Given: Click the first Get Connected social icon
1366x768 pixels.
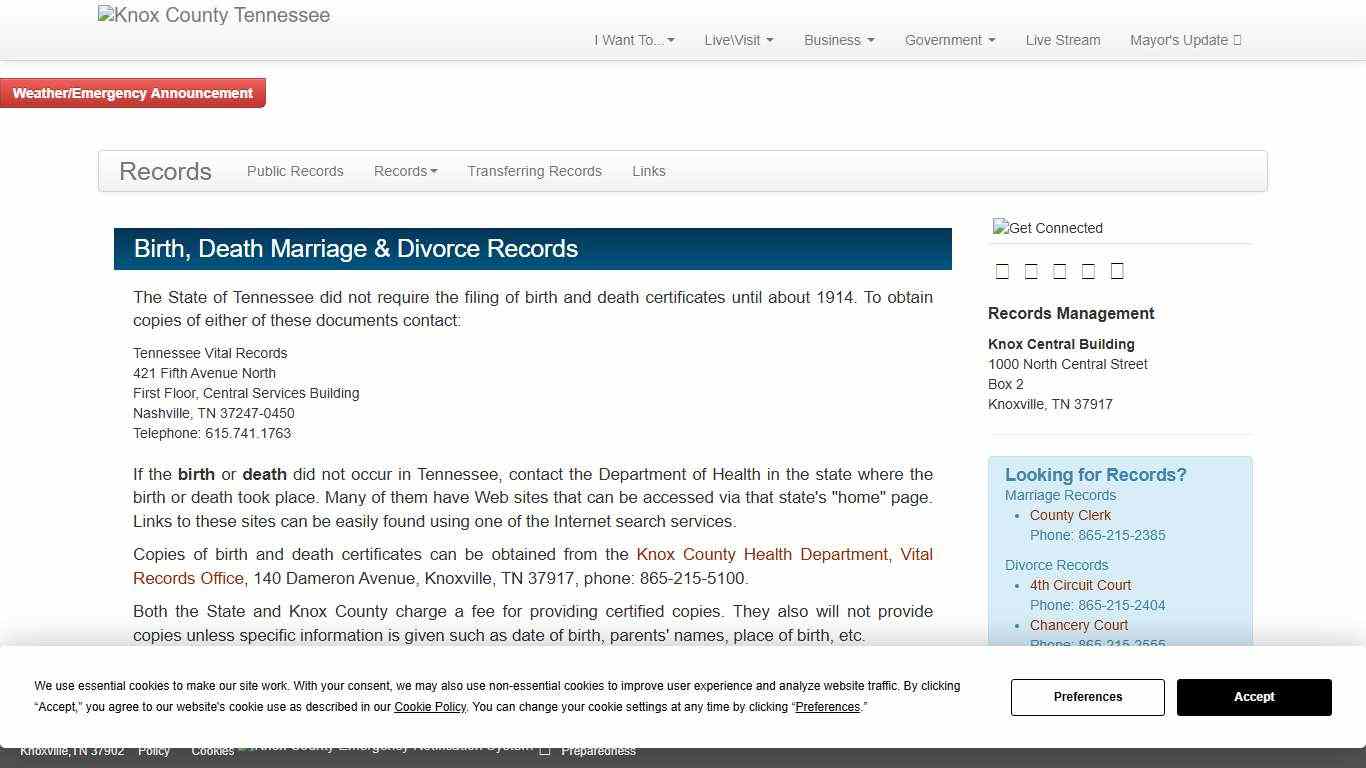Looking at the screenshot, I should click(x=1003, y=270).
